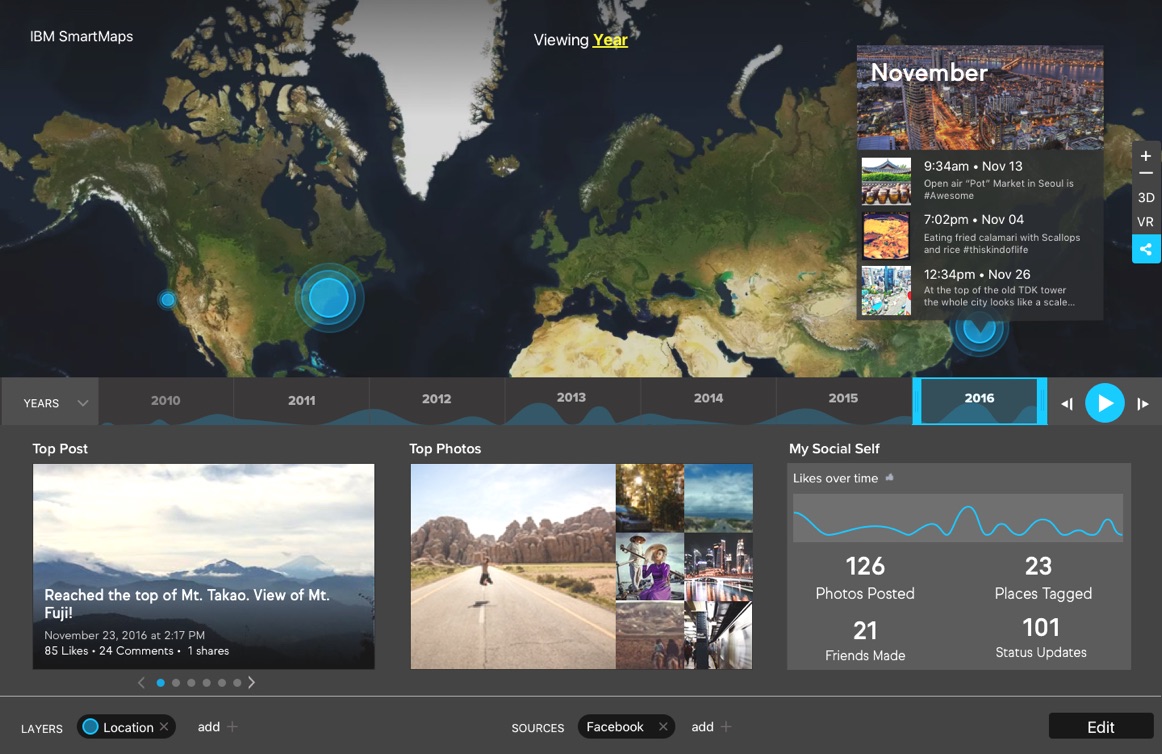
Task: Select 2010 on the timeline
Action: pos(165,400)
